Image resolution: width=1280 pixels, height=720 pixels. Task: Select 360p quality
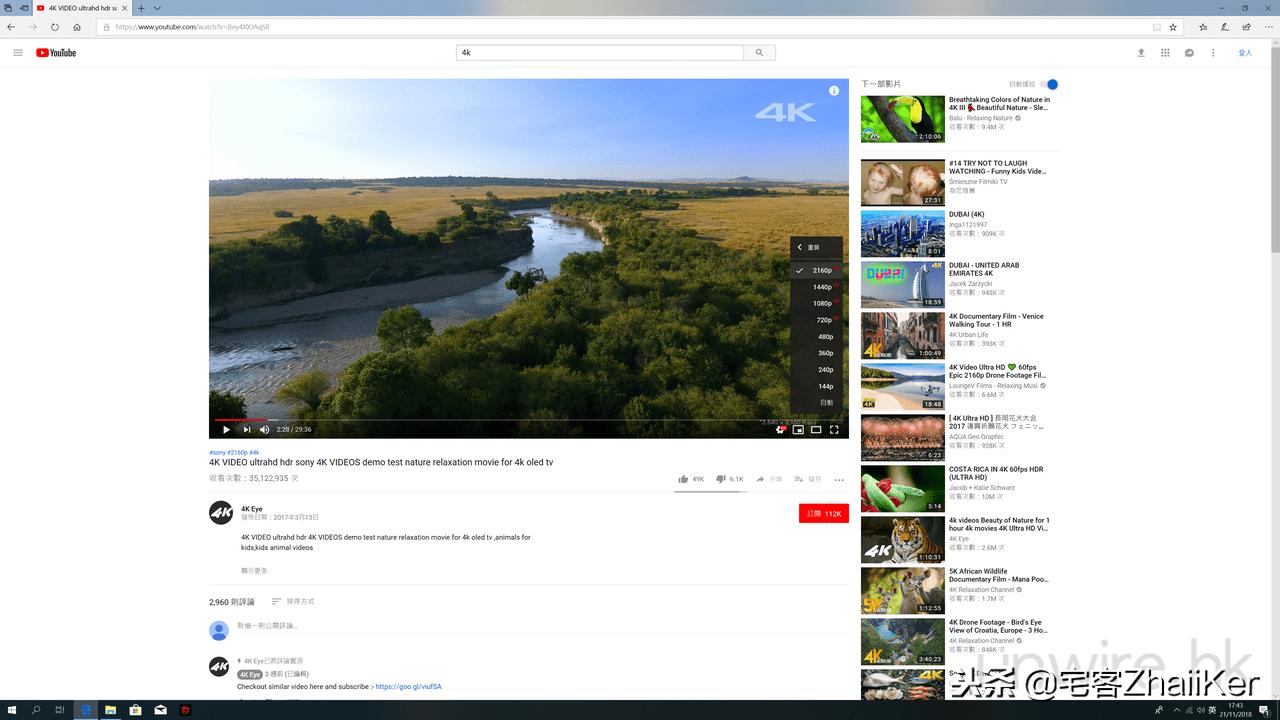pyautogui.click(x=816, y=353)
